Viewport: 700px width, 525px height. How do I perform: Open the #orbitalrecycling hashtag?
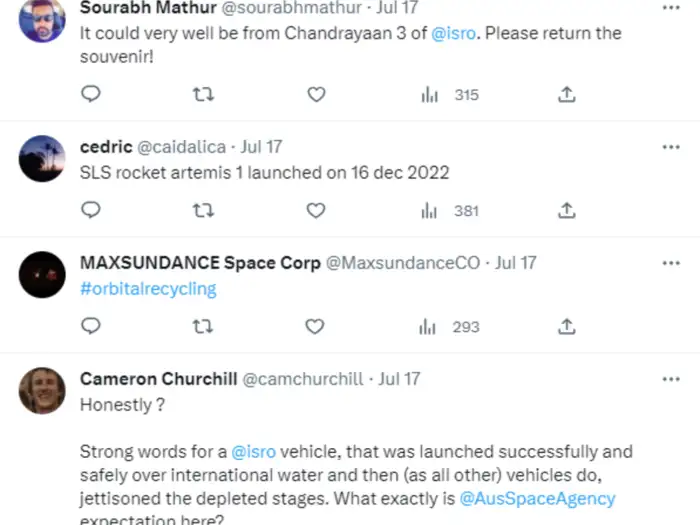click(148, 288)
